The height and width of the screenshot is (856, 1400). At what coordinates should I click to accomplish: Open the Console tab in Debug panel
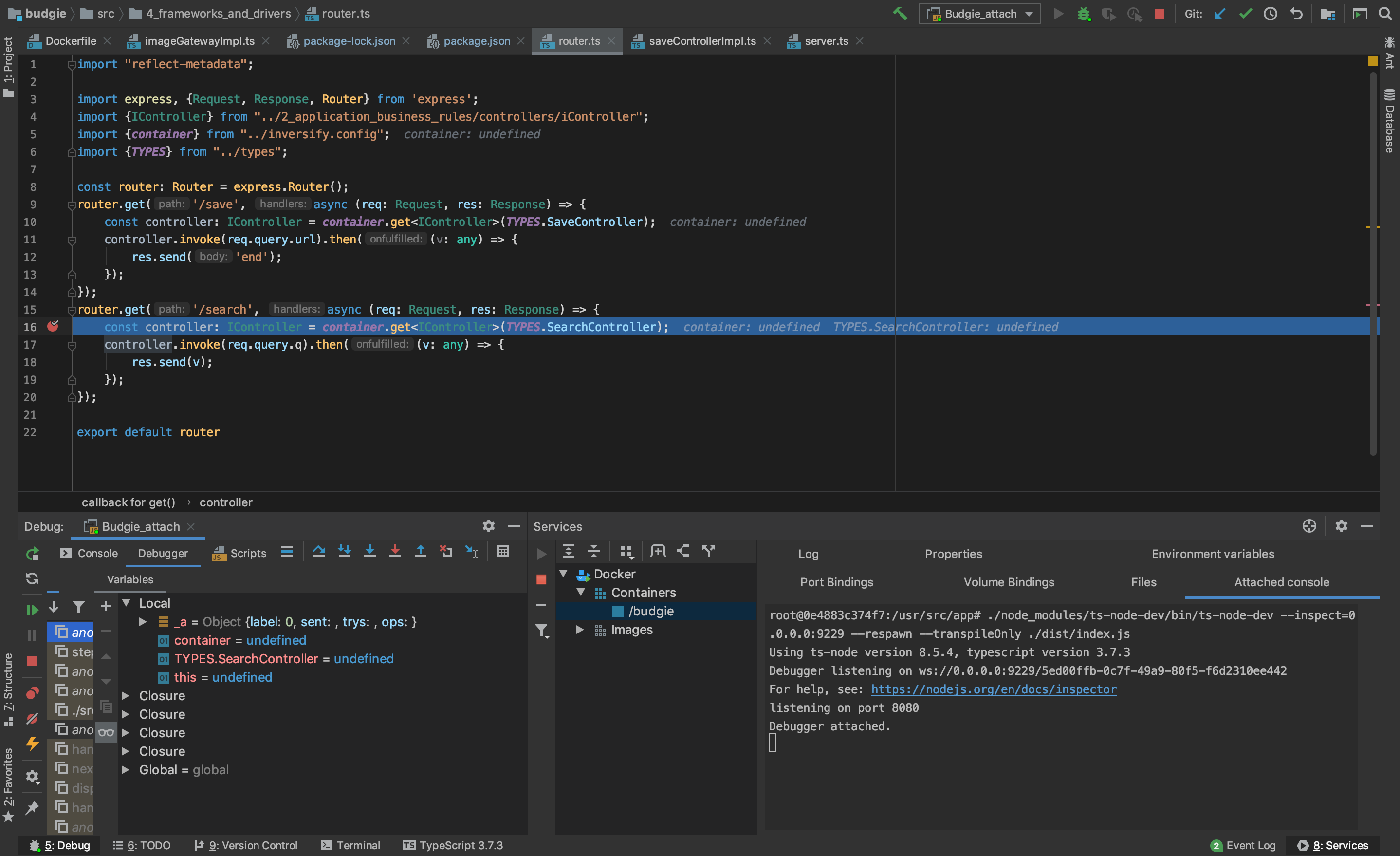pos(98,553)
